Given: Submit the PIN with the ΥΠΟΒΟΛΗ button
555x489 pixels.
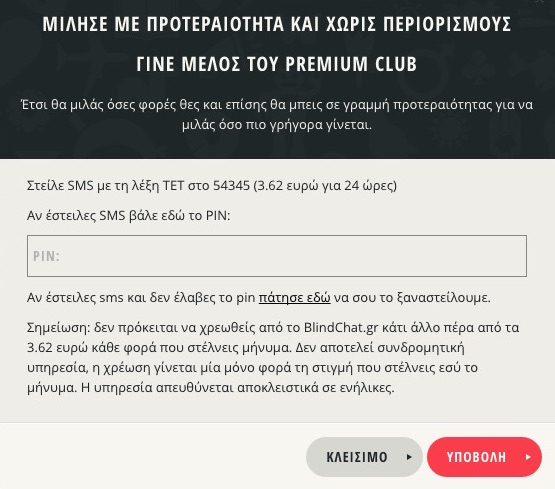Looking at the screenshot, I should [484, 457].
